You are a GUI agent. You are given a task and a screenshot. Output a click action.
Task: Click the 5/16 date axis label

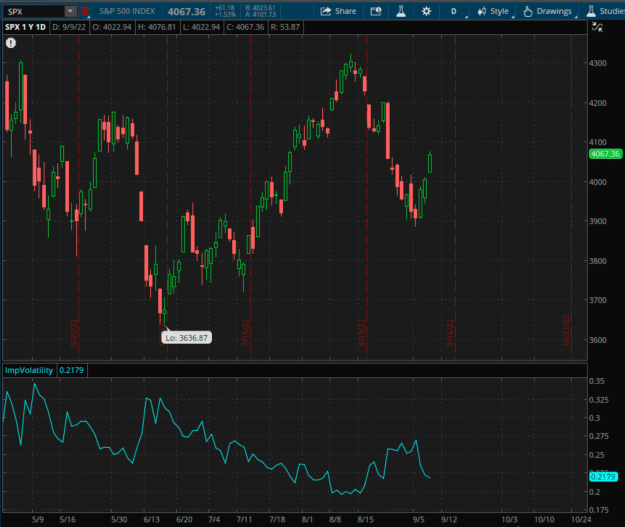coord(67,519)
